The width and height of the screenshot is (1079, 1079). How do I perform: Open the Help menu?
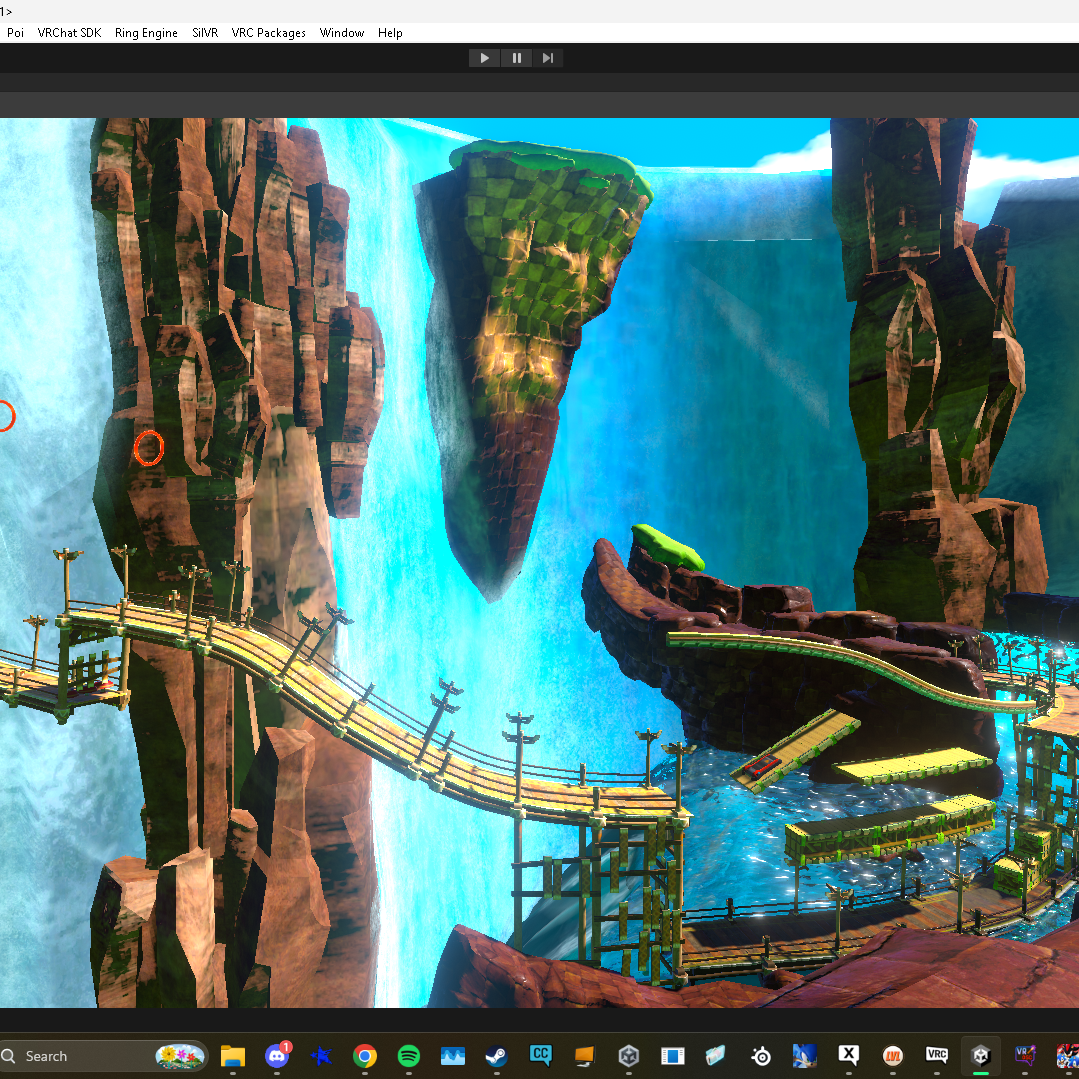tap(390, 33)
